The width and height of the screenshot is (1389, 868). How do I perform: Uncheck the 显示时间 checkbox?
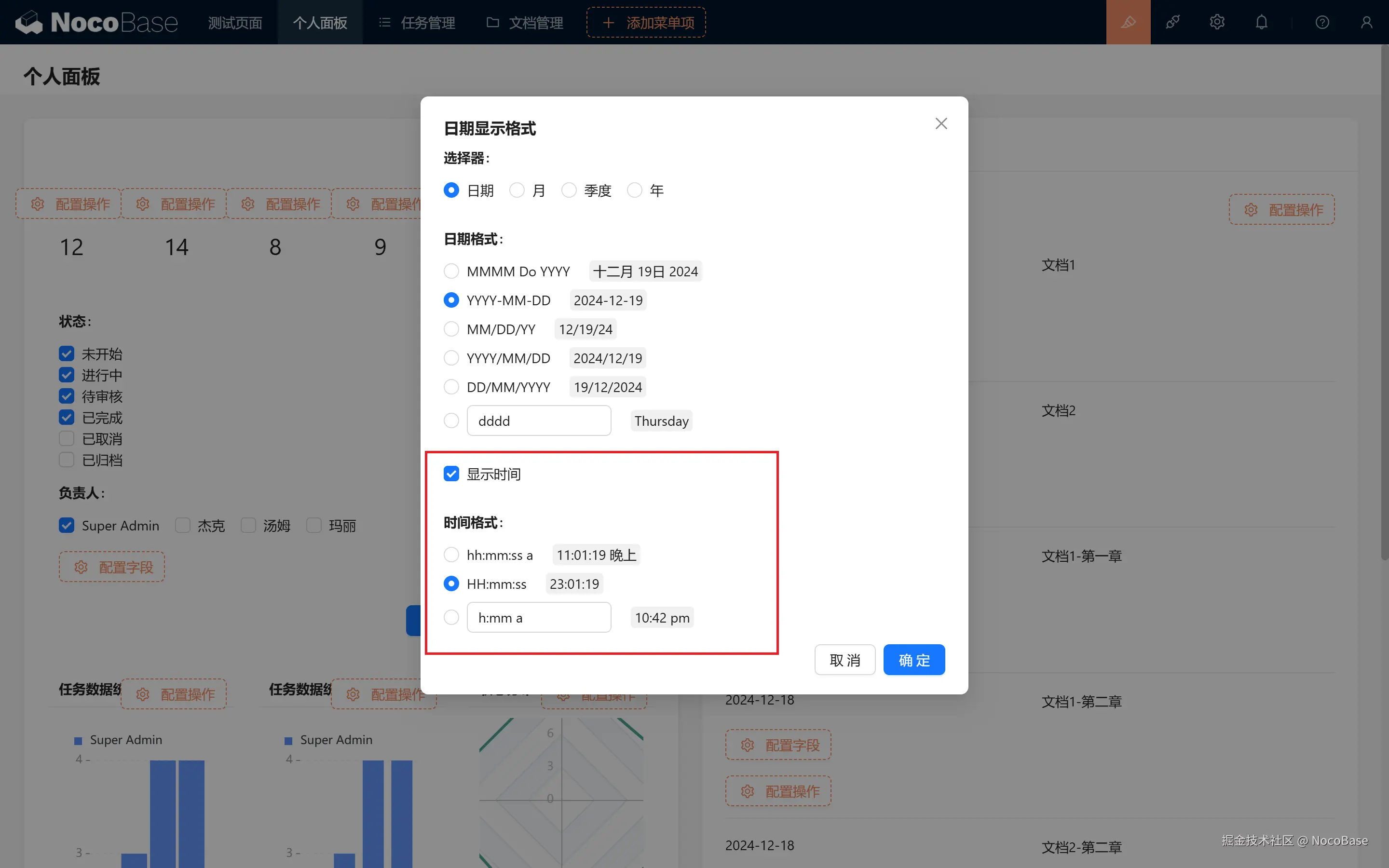(x=451, y=474)
